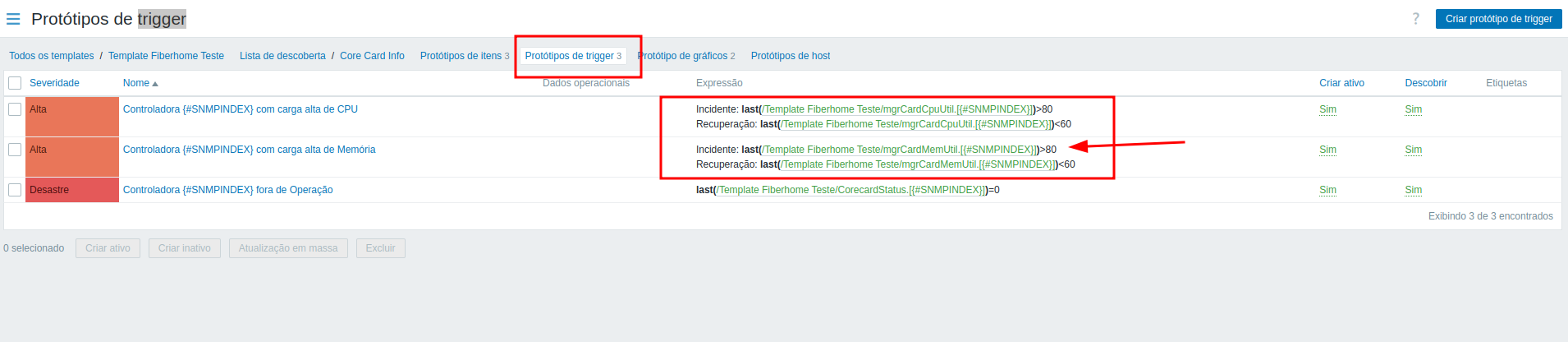This screenshot has width=1568, height=342.
Task: Go to Todos os templates breadcrumb
Action: point(52,56)
